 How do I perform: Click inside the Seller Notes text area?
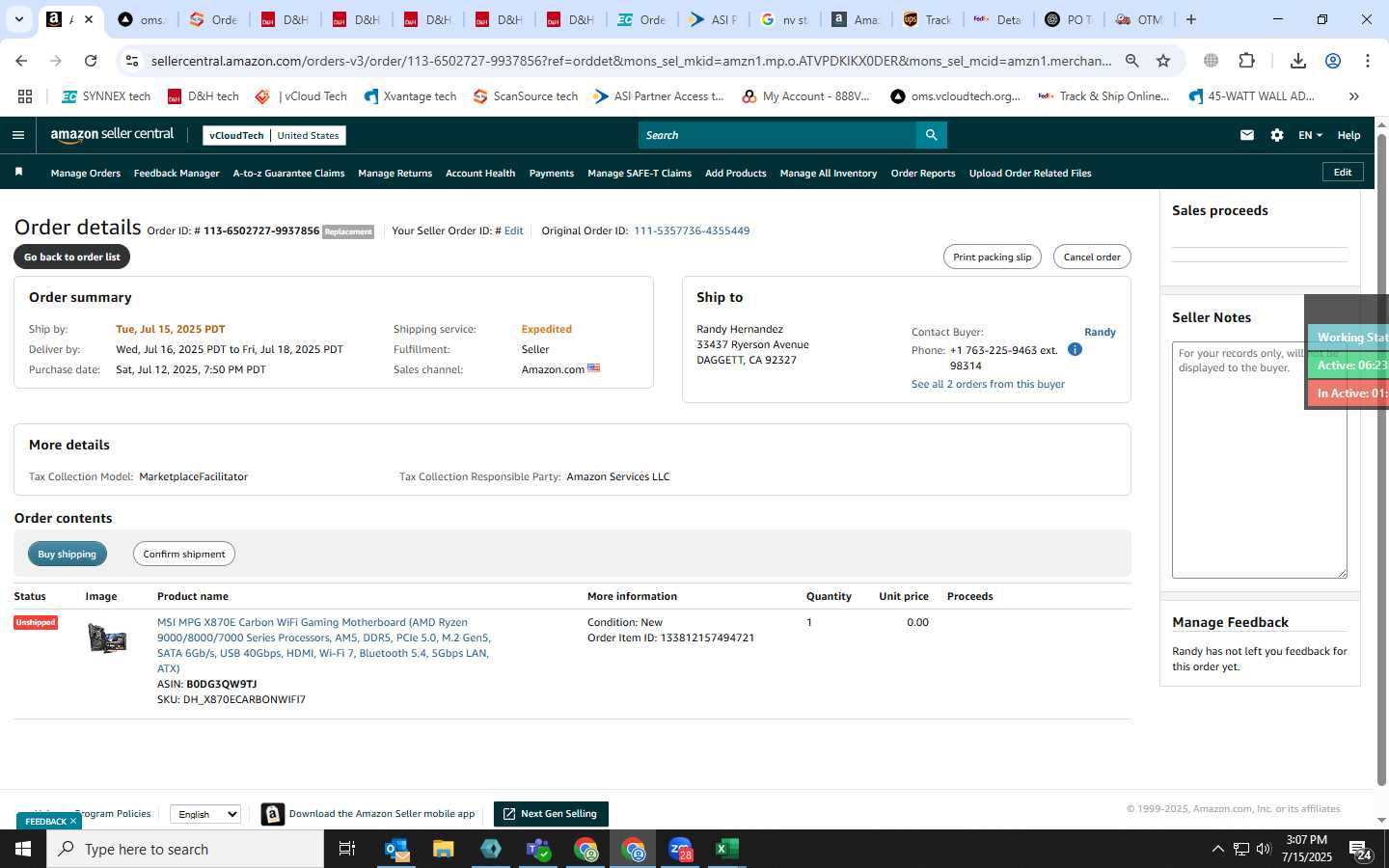(x=1259, y=460)
